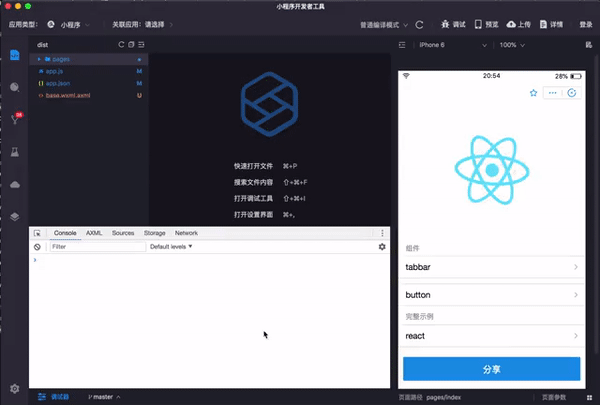Viewport: 600px width, 405px height.
Task: Open the git source control icon
Action: (x=15, y=119)
